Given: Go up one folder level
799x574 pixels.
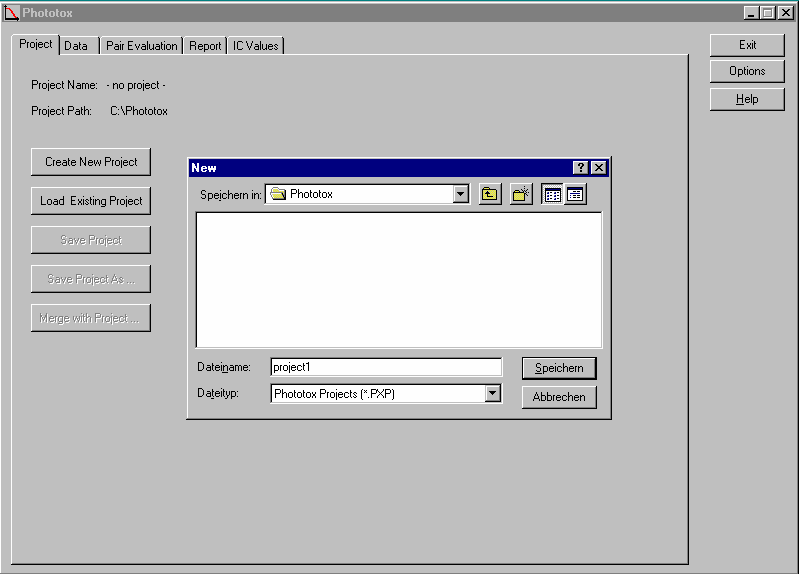Looking at the screenshot, I should 489,195.
